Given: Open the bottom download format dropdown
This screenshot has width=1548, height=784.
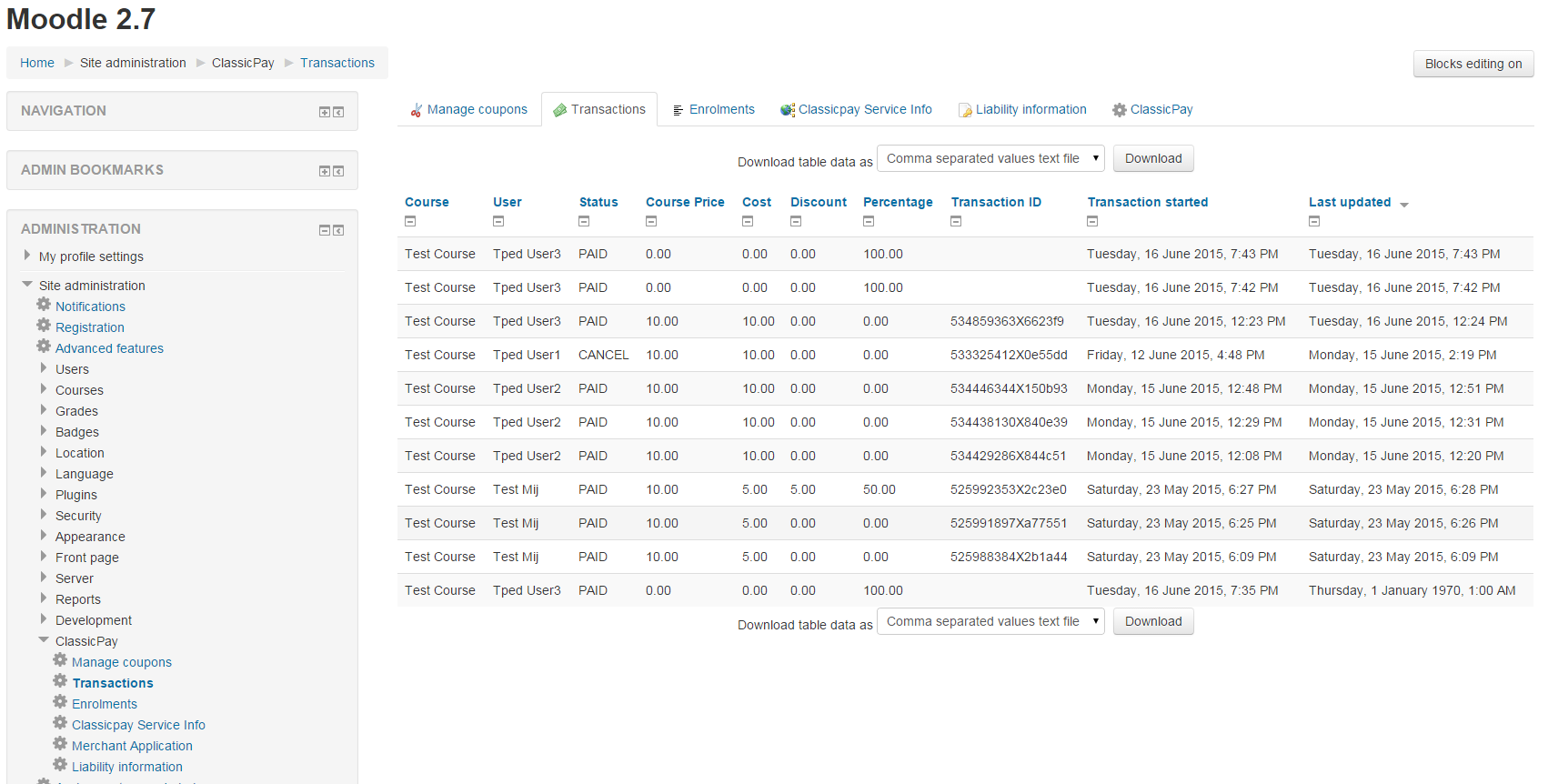Looking at the screenshot, I should [990, 621].
